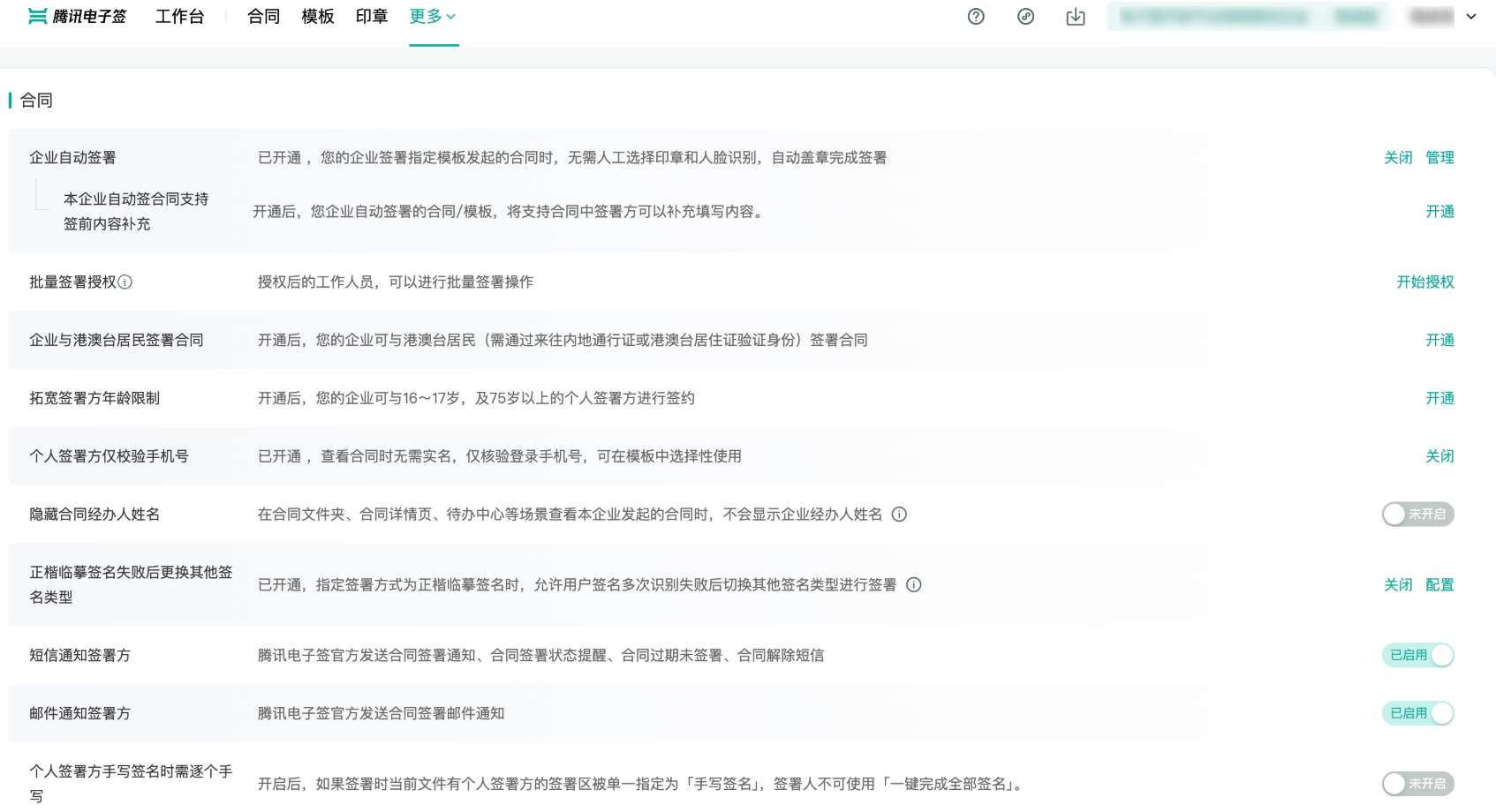Click the 本企业自动签合同支持签前内容补充 label
This screenshot has height=812, width=1496.
click(x=136, y=212)
